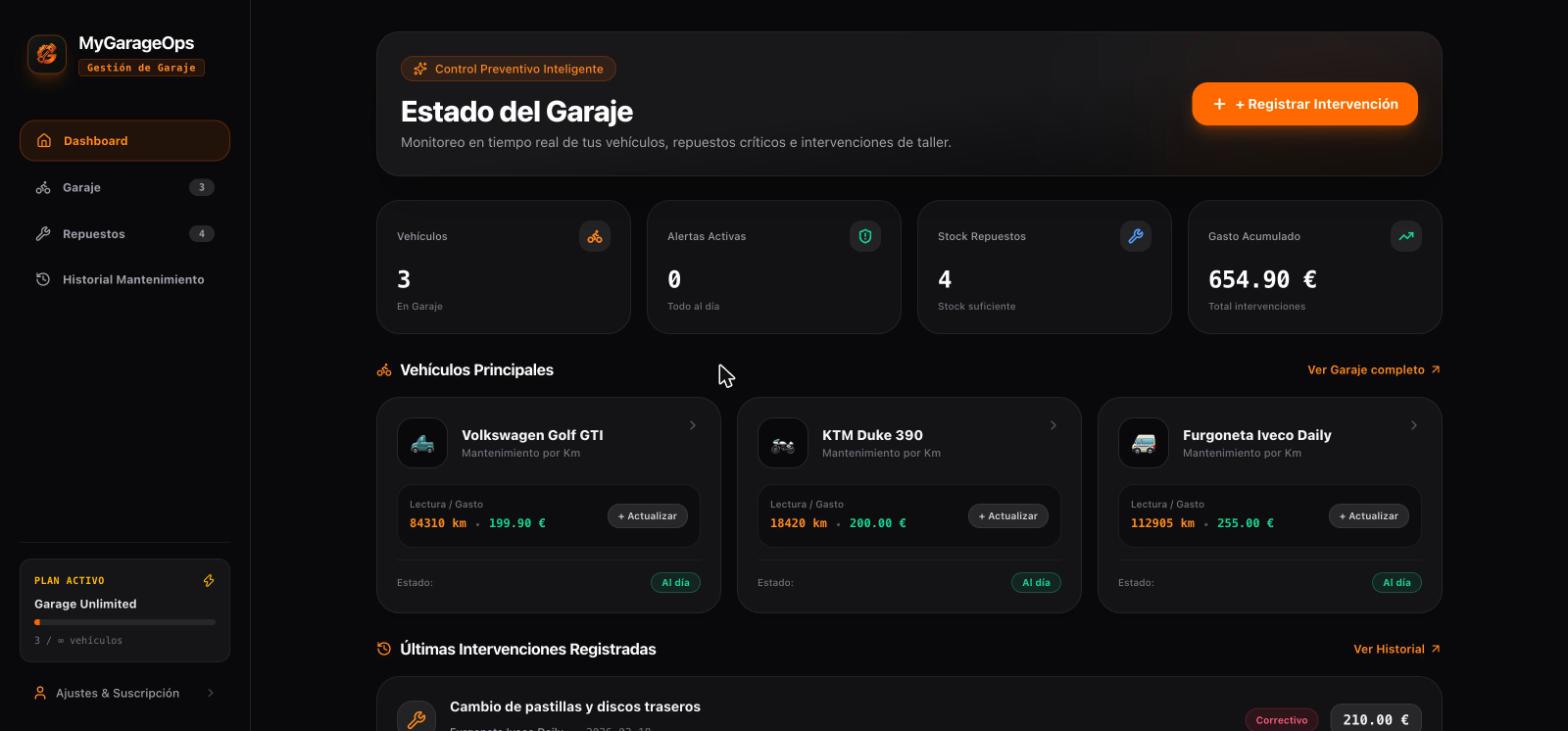Open the Ver Garaje completo link
Image resolution: width=1568 pixels, height=731 pixels.
point(1374,370)
